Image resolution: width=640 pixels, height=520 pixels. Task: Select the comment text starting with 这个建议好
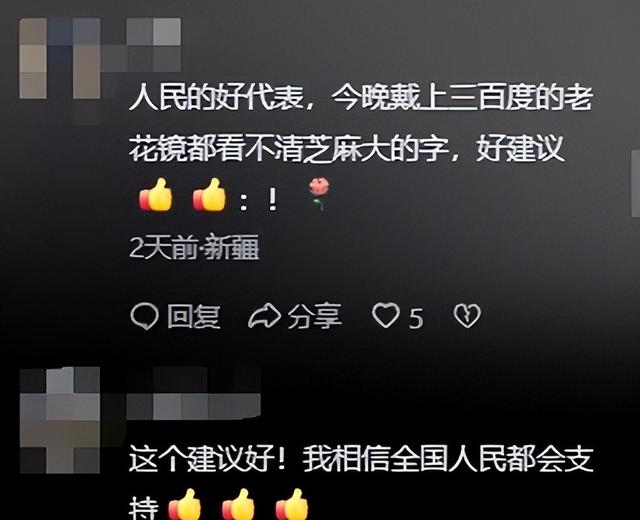[360, 482]
